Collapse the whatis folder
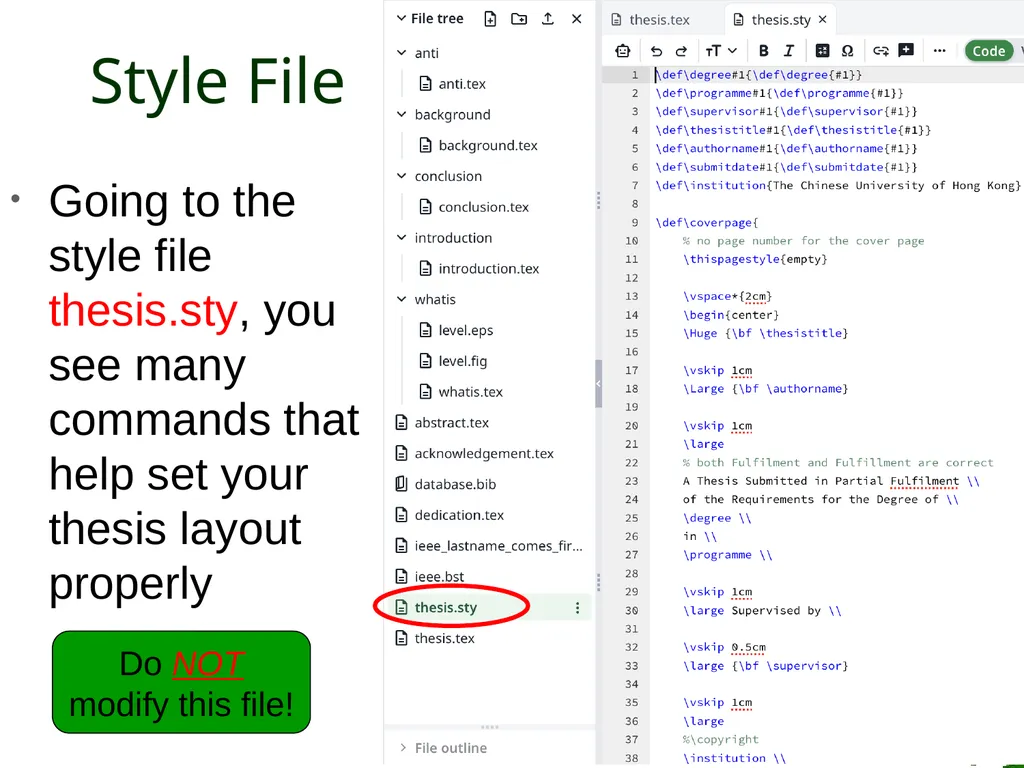This screenshot has height=768, width=1024. pyautogui.click(x=402, y=299)
